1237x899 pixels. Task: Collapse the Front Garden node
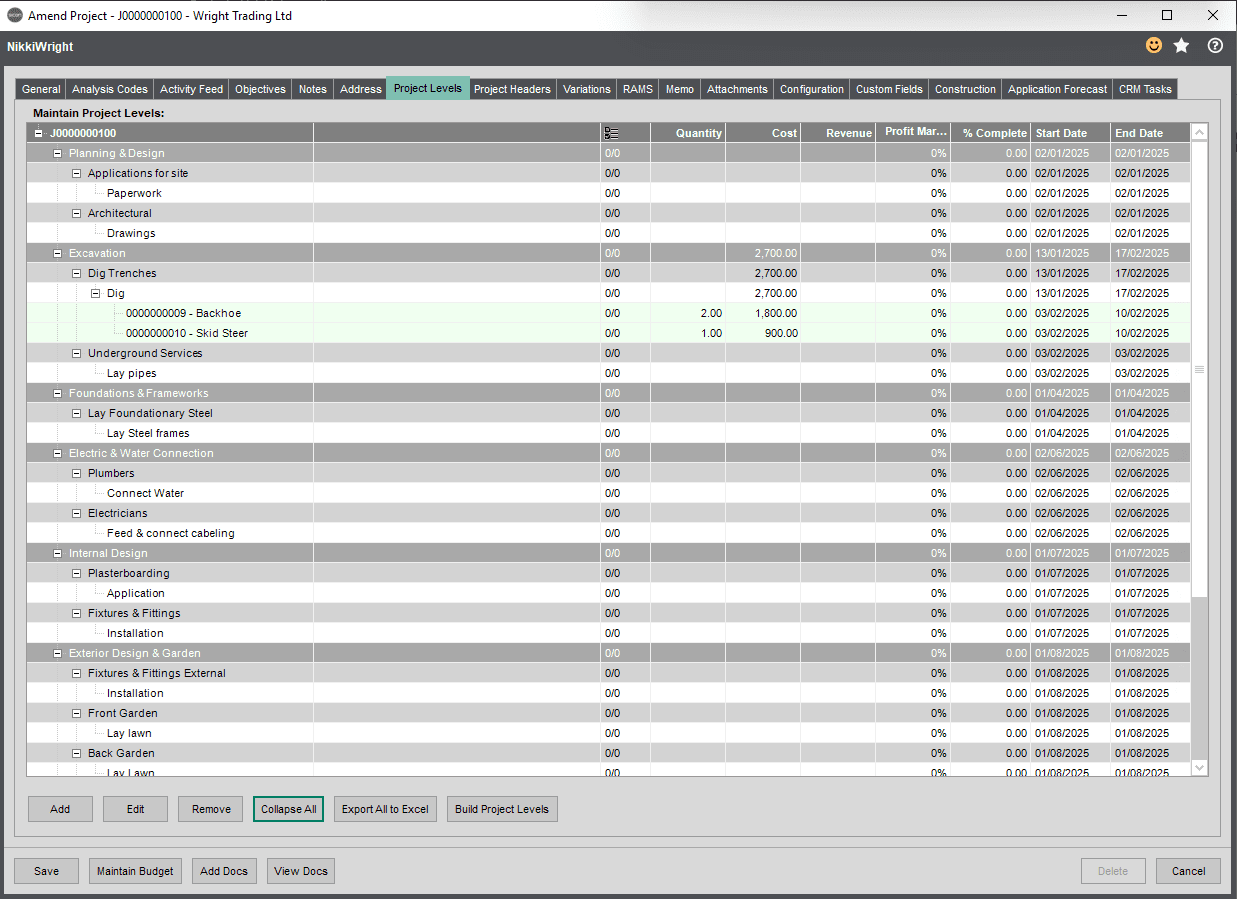click(77, 713)
